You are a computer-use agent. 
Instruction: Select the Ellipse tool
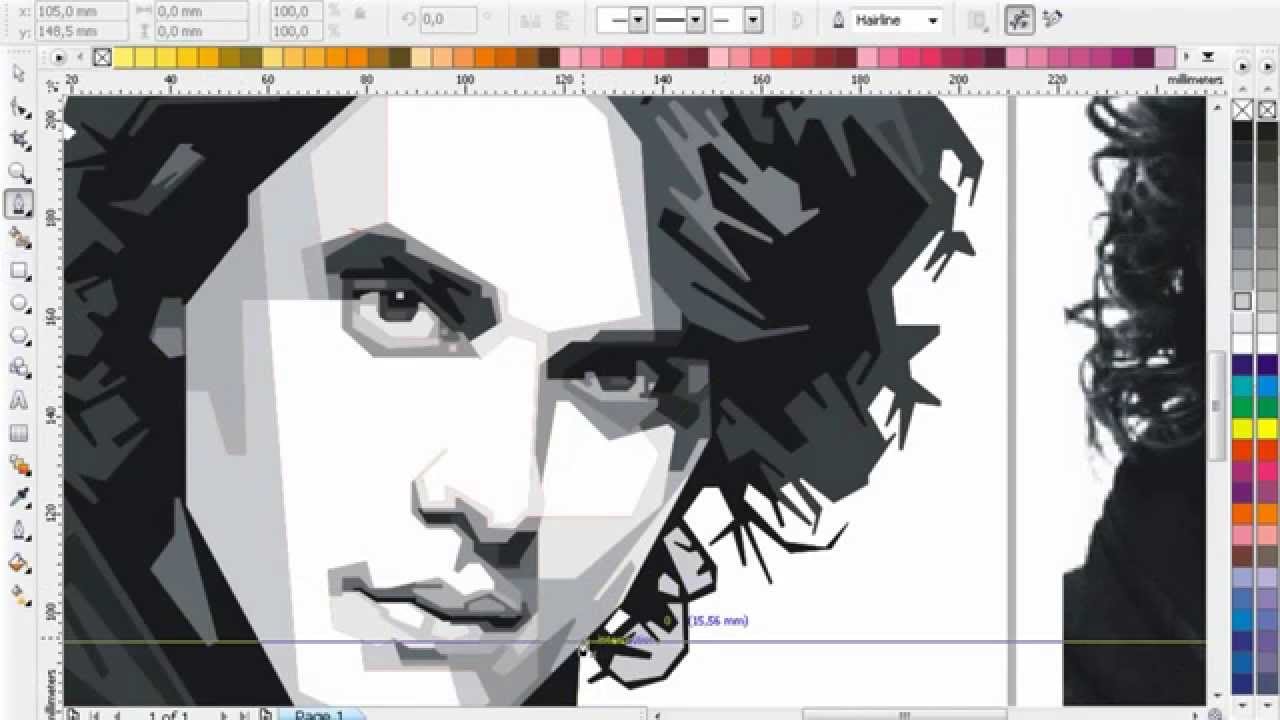tap(18, 303)
